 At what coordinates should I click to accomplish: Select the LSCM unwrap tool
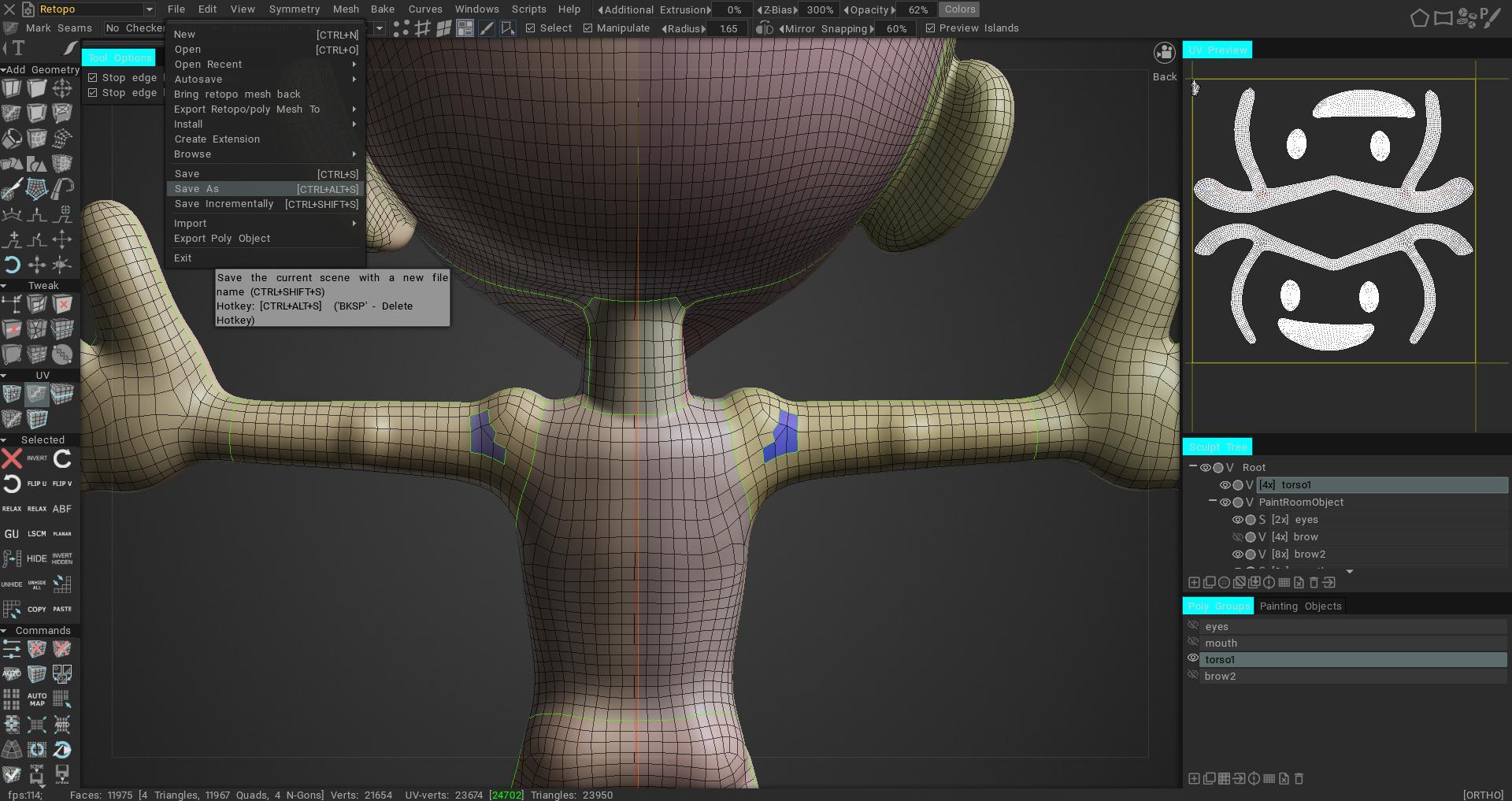point(37,534)
